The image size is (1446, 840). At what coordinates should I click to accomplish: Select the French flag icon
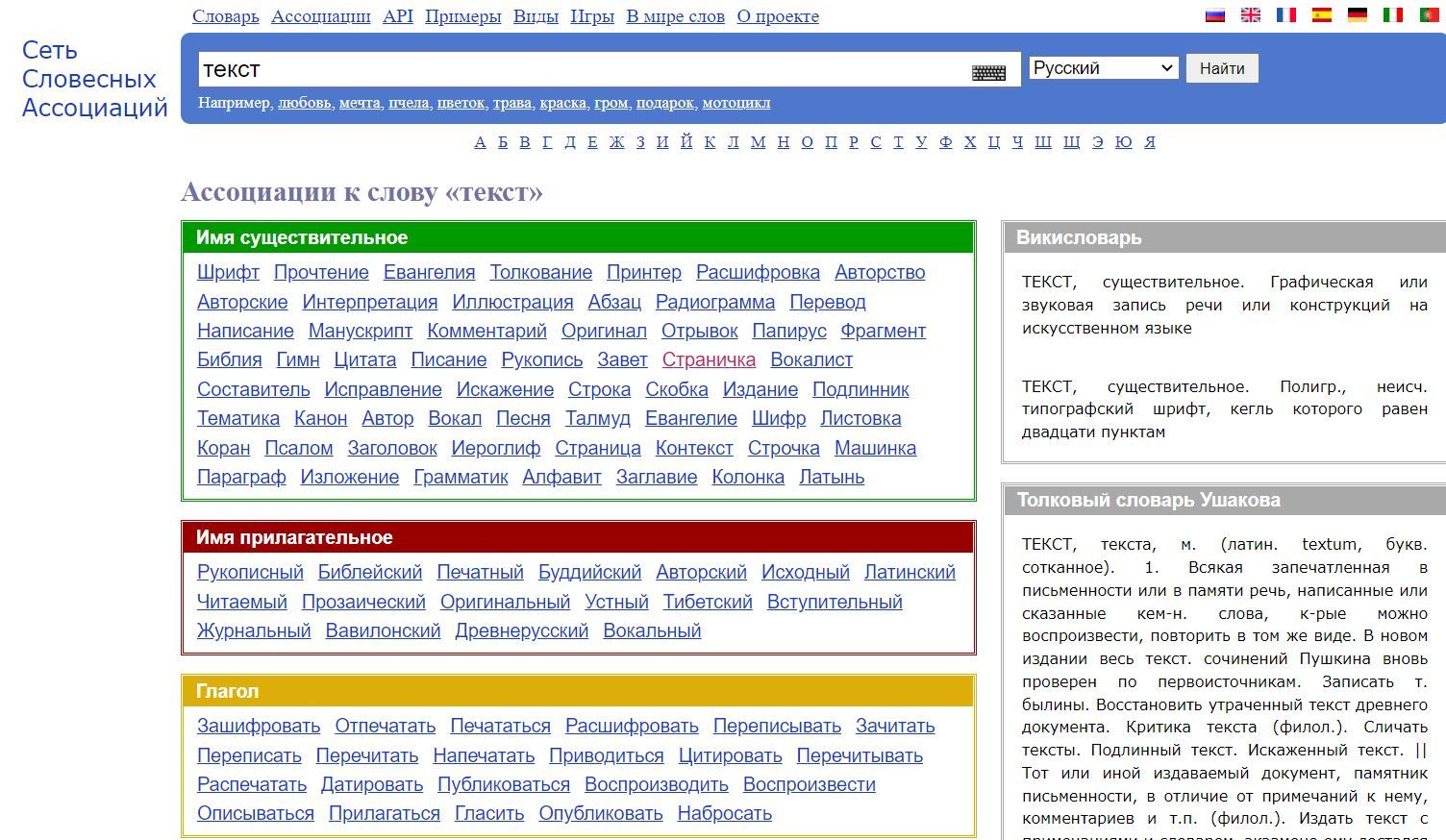tap(1286, 15)
